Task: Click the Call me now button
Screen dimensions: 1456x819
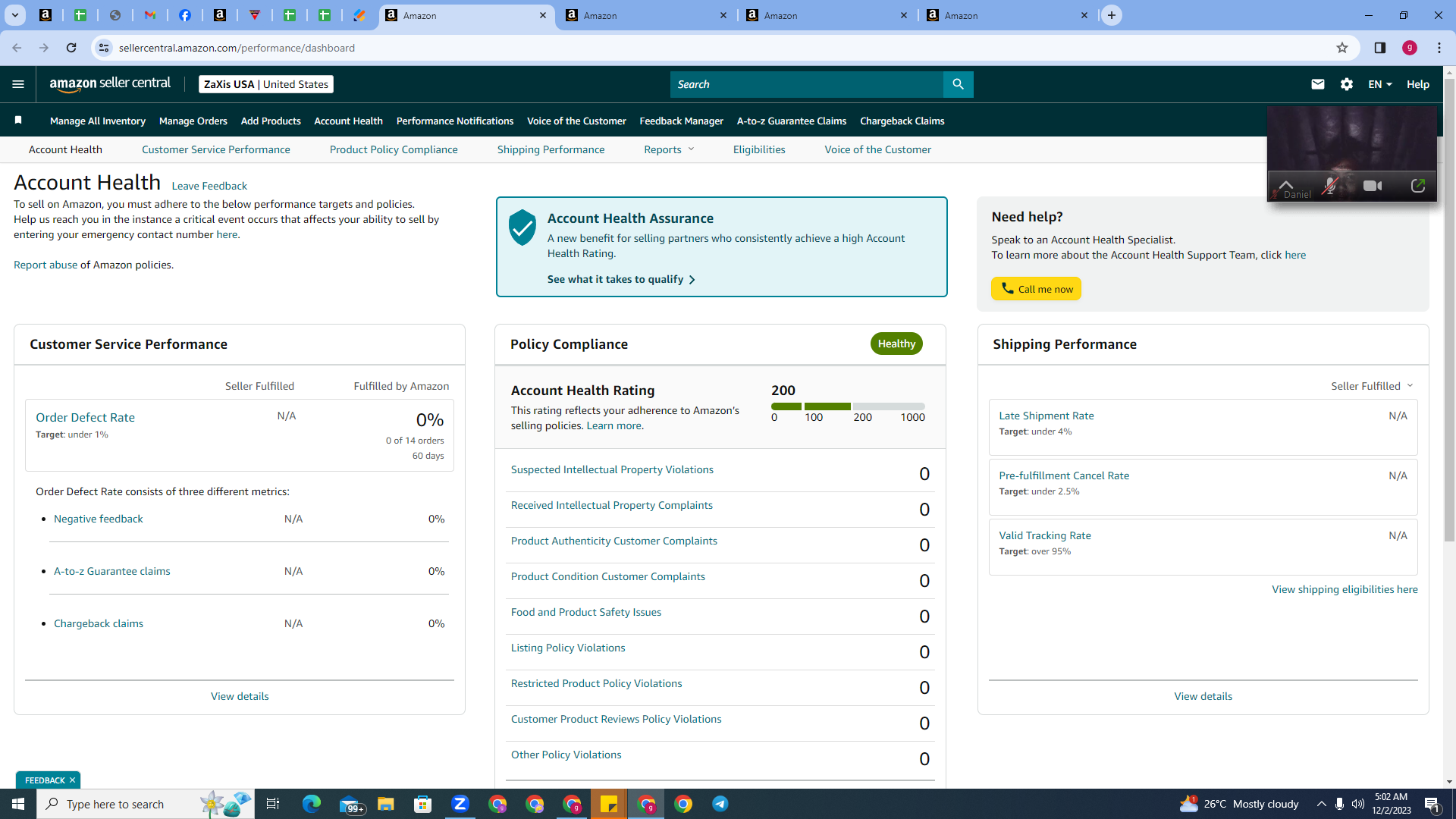Action: pos(1036,289)
